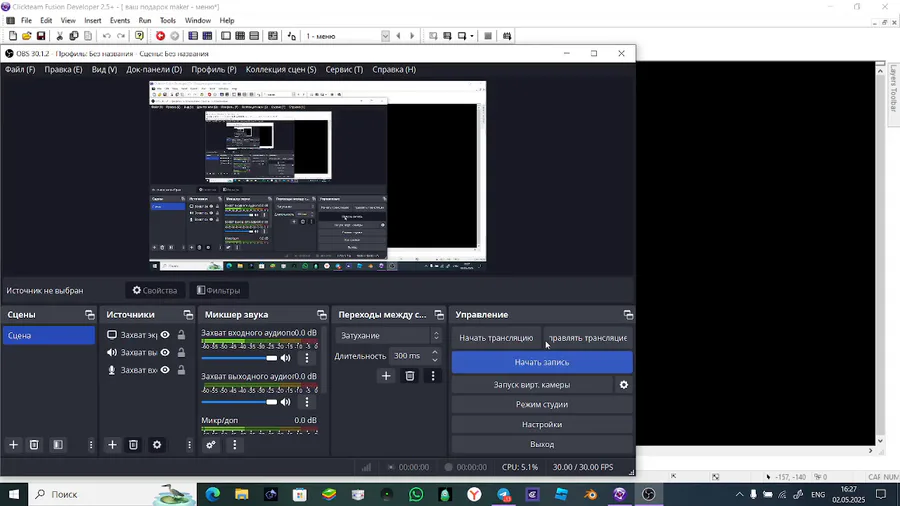Mute Захват входного аудиопотока speaker

(x=285, y=358)
